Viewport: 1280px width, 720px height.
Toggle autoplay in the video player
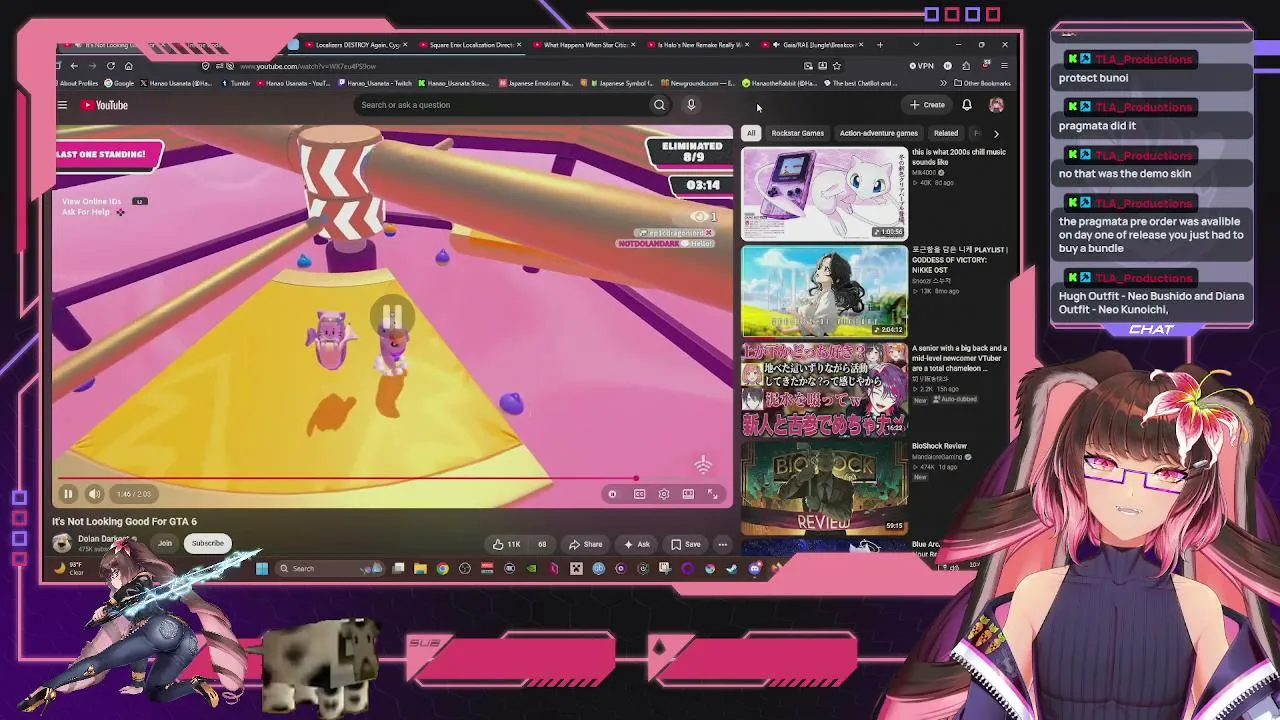[x=613, y=494]
